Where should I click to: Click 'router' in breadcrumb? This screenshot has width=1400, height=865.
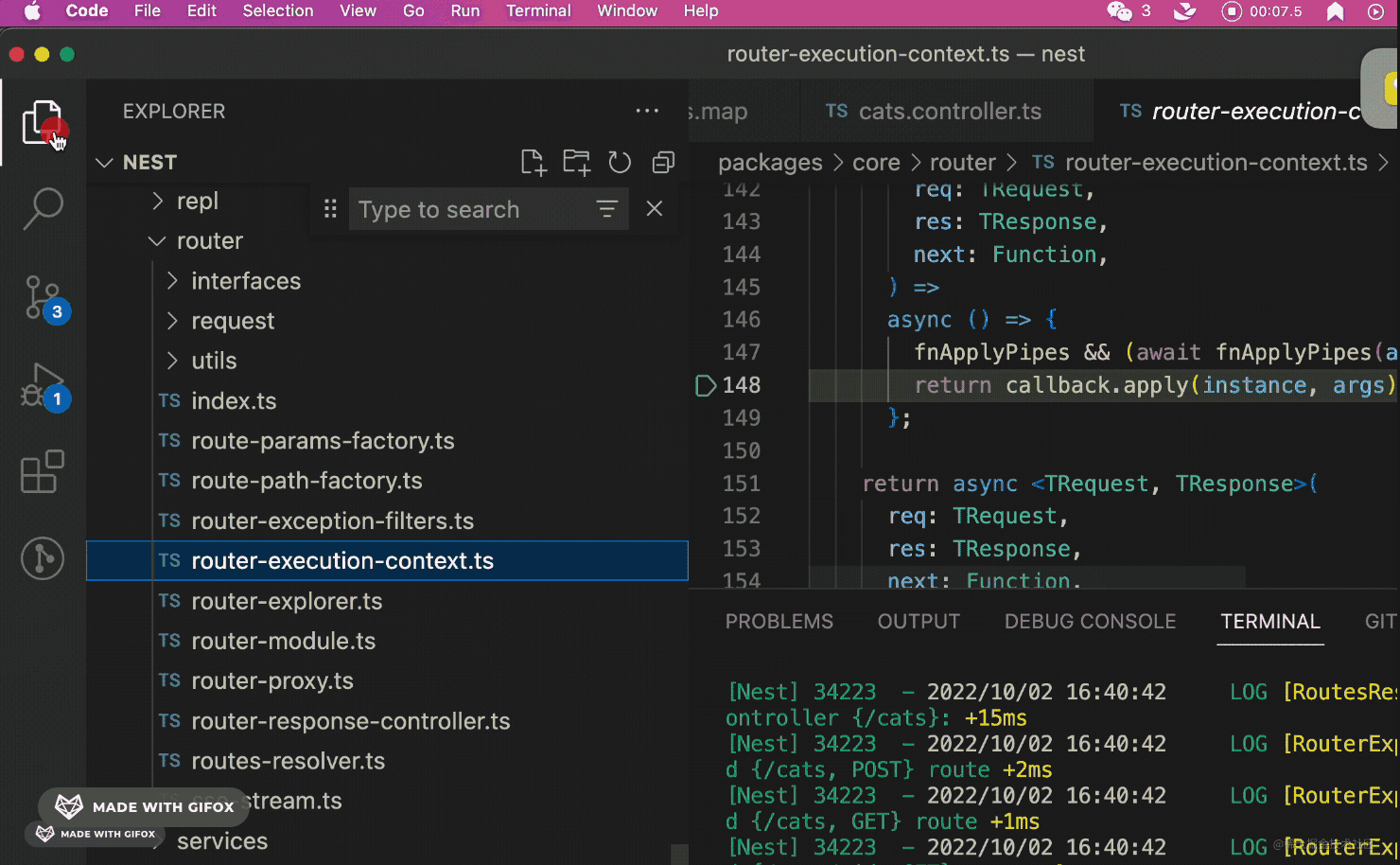(x=962, y=163)
